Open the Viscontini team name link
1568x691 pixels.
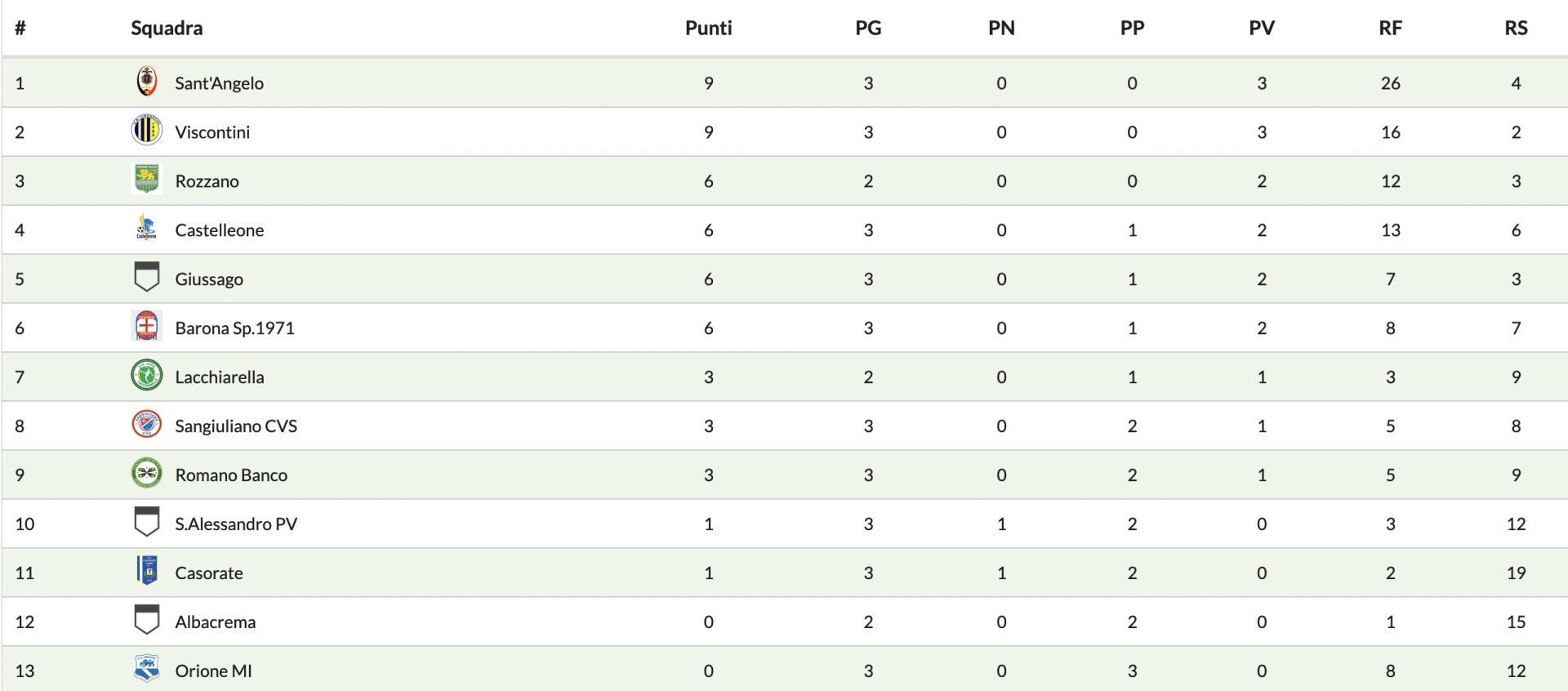pyautogui.click(x=212, y=132)
